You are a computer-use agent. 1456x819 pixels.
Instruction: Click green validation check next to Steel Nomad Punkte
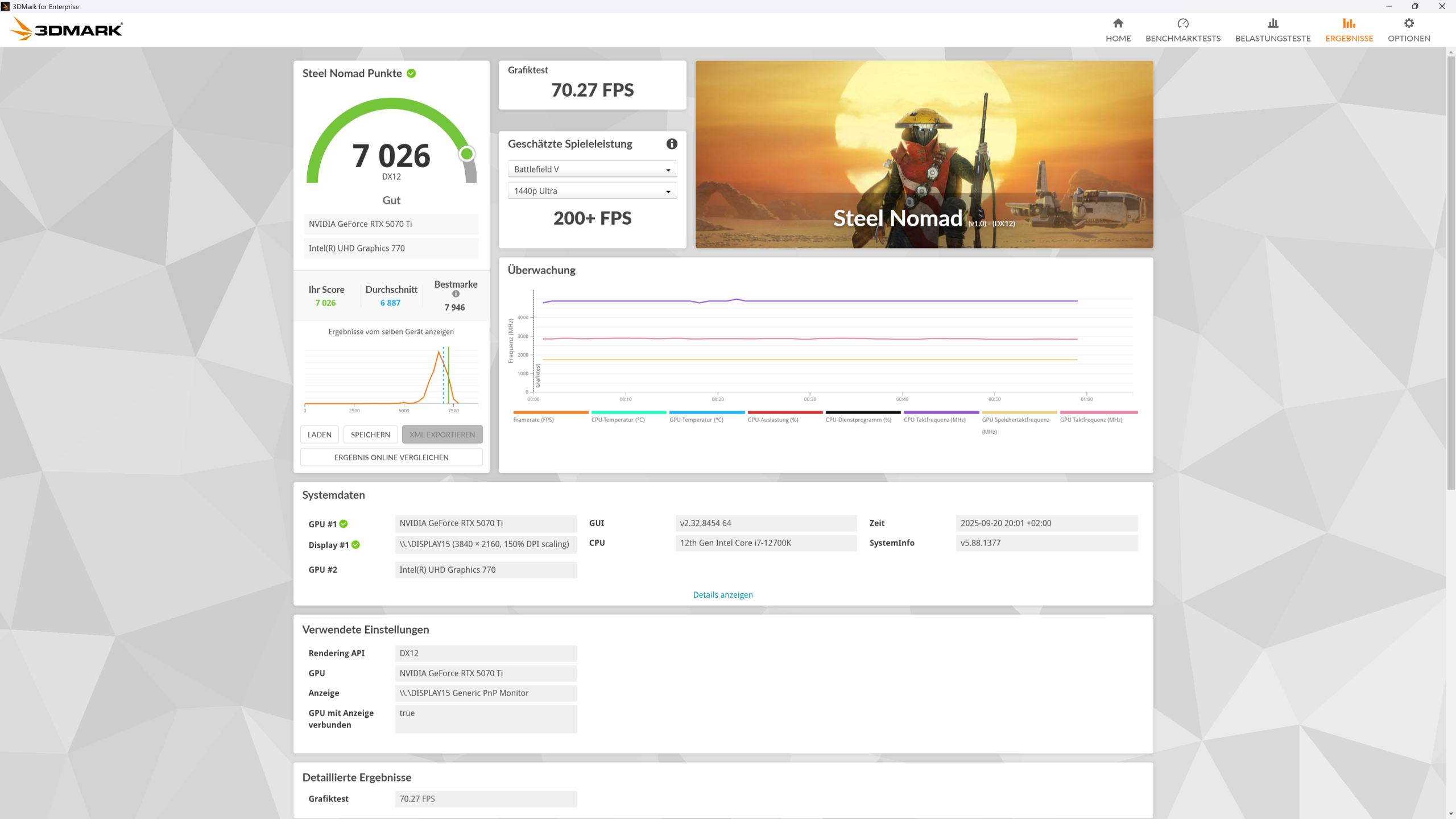click(x=411, y=73)
